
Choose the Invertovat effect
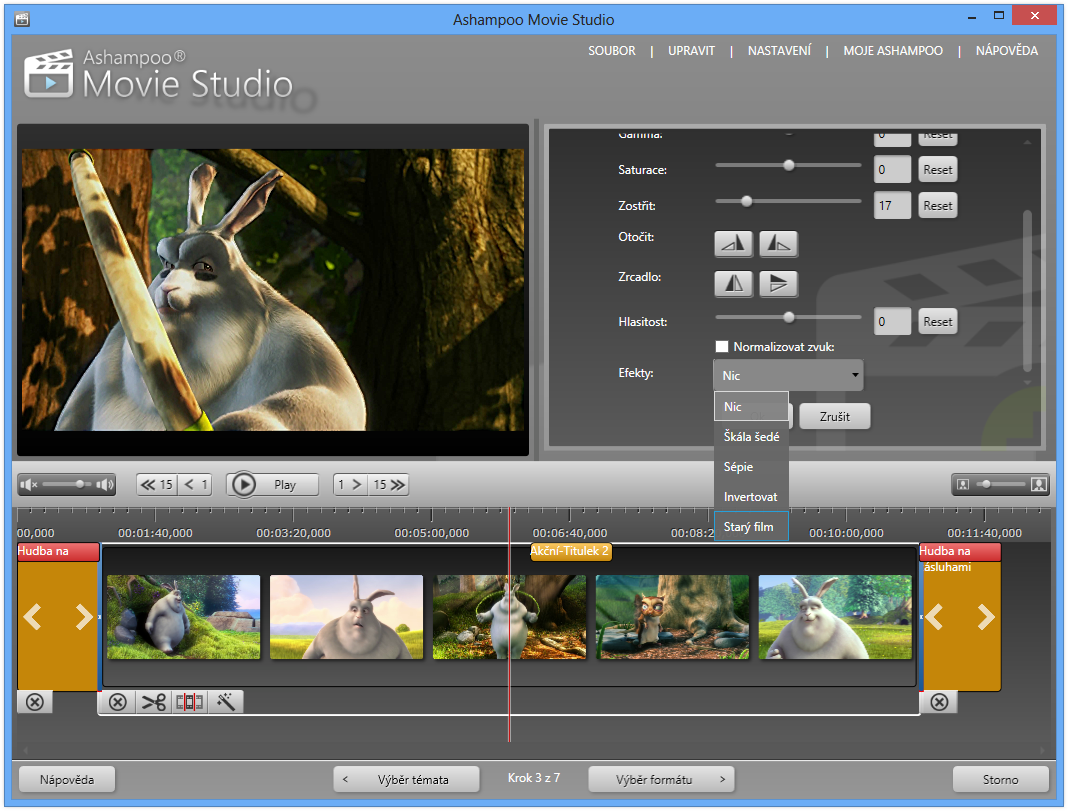[751, 496]
